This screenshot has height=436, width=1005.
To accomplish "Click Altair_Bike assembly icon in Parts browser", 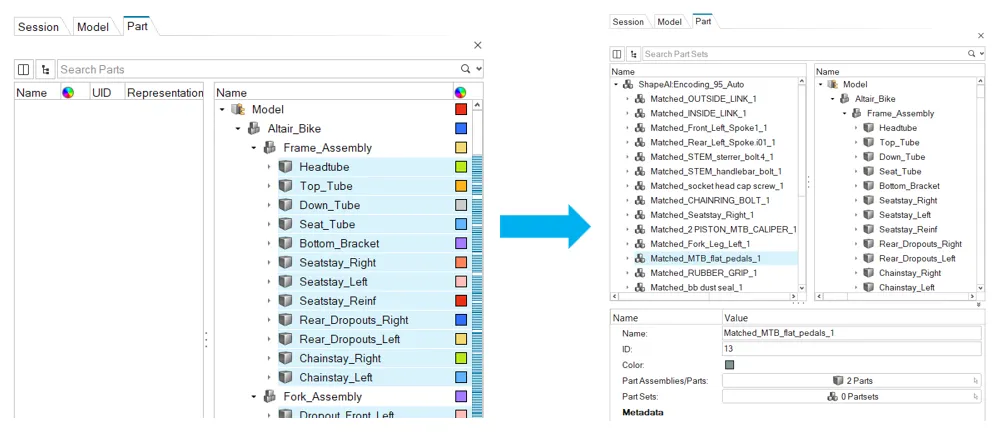I will pos(254,128).
